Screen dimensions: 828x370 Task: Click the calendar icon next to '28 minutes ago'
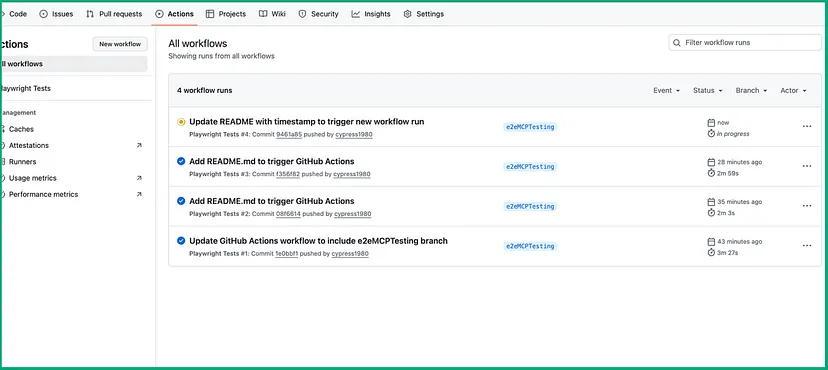pos(711,162)
